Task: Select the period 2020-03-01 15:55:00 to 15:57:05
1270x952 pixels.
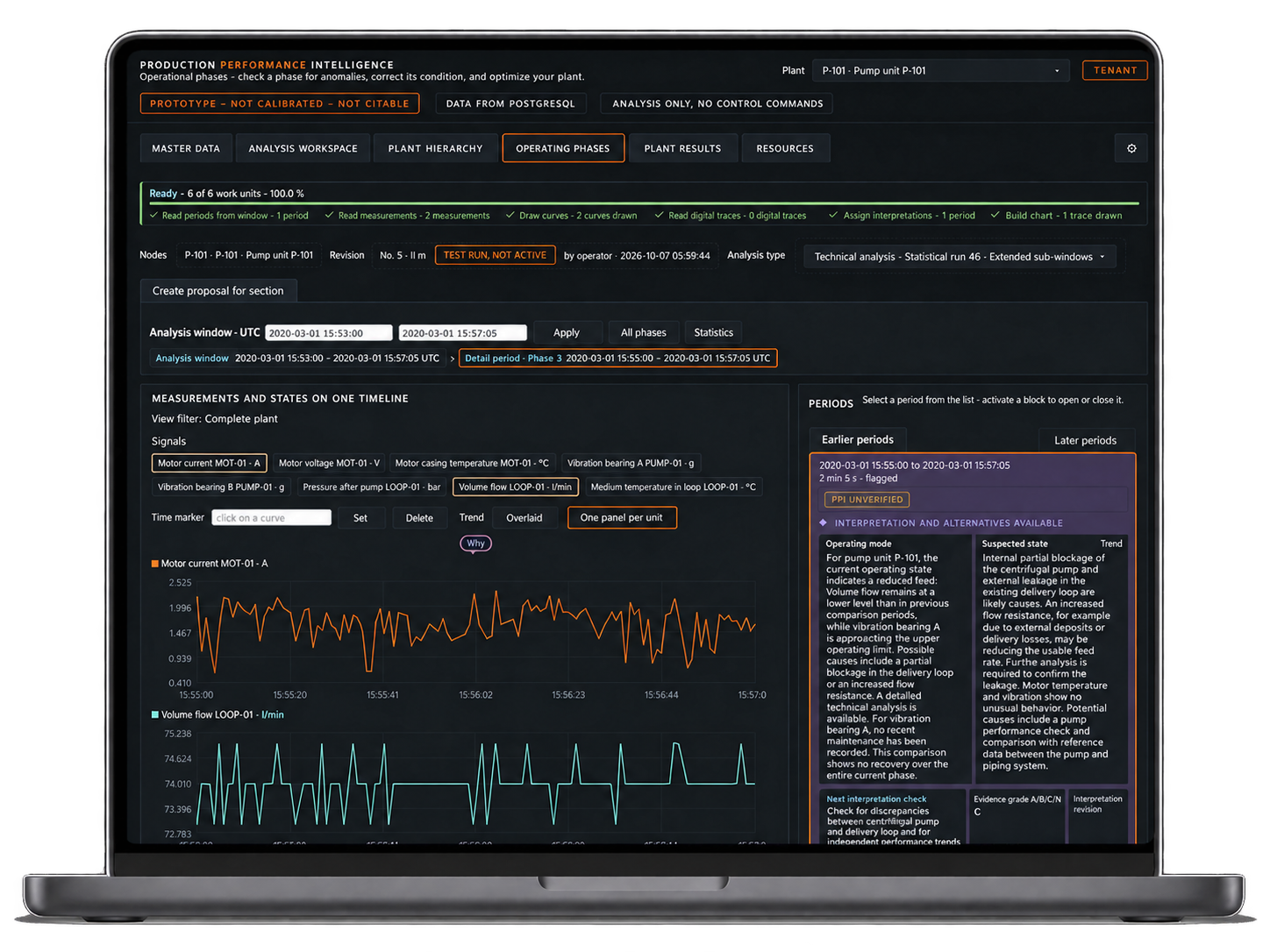Action: 972,472
